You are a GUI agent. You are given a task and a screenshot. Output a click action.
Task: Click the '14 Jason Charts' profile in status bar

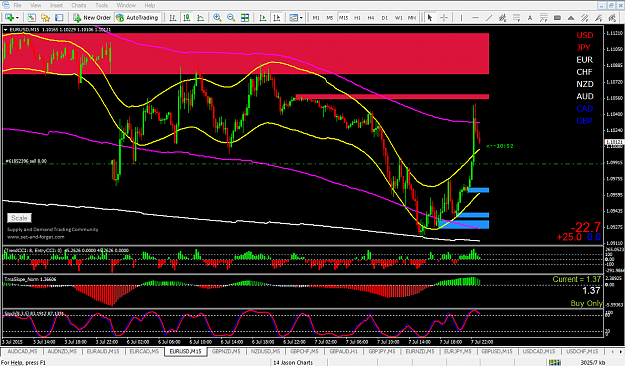(293, 362)
